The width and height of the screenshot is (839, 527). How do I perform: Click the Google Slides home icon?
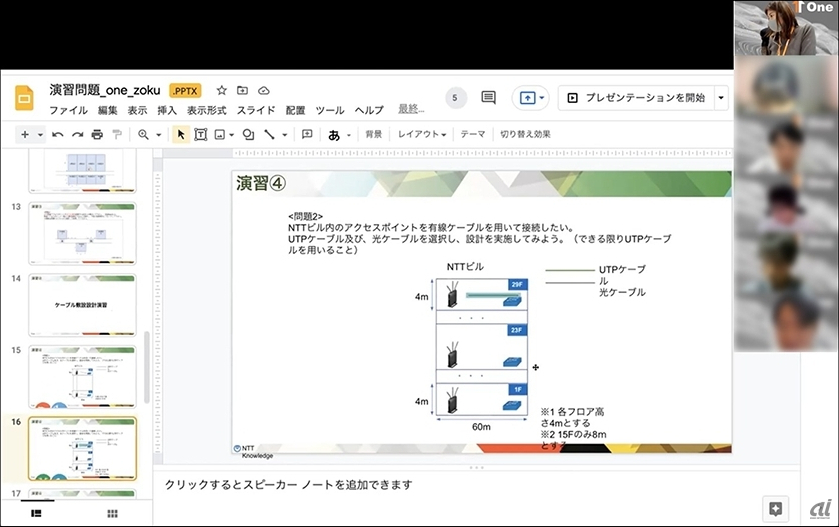pos(24,98)
